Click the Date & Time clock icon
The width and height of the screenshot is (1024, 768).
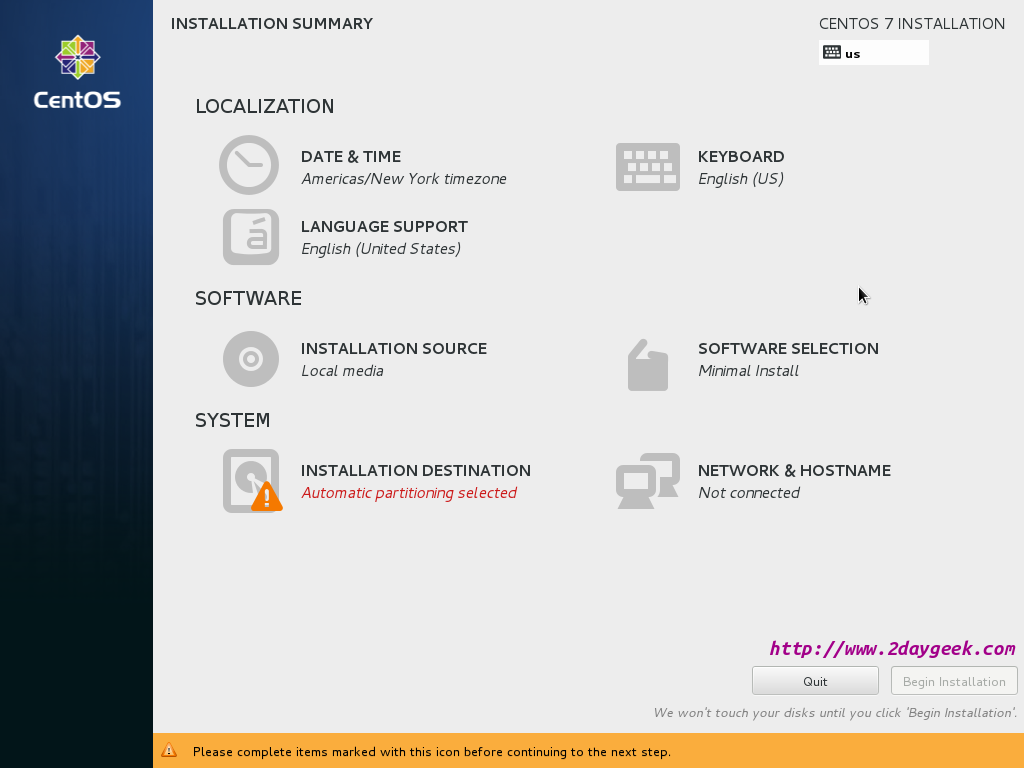(249, 165)
